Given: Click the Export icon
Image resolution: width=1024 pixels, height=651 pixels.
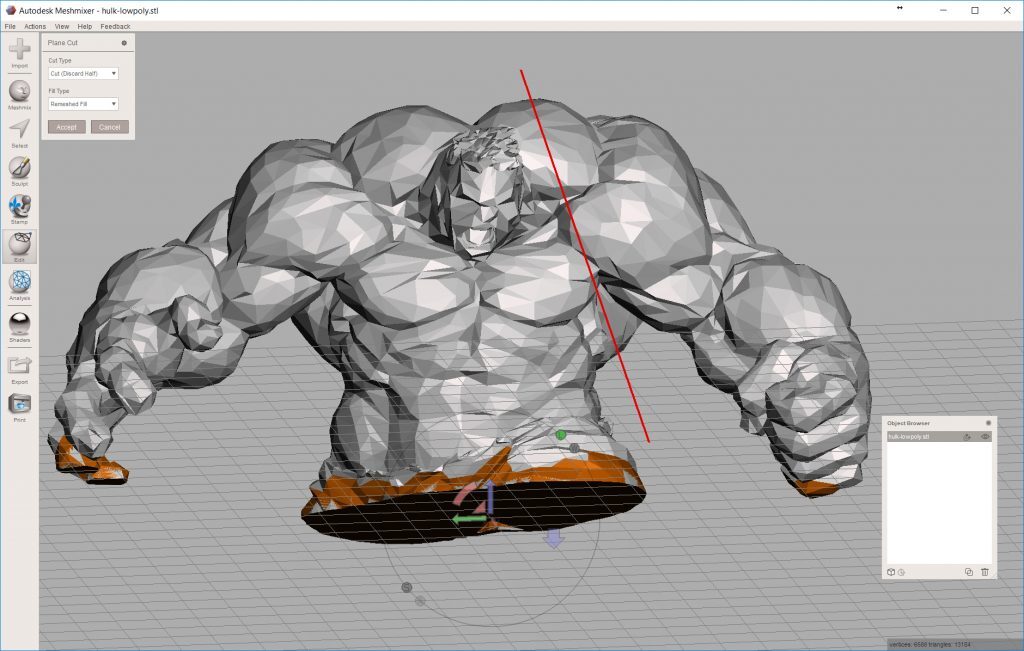Looking at the screenshot, I should point(20,365).
